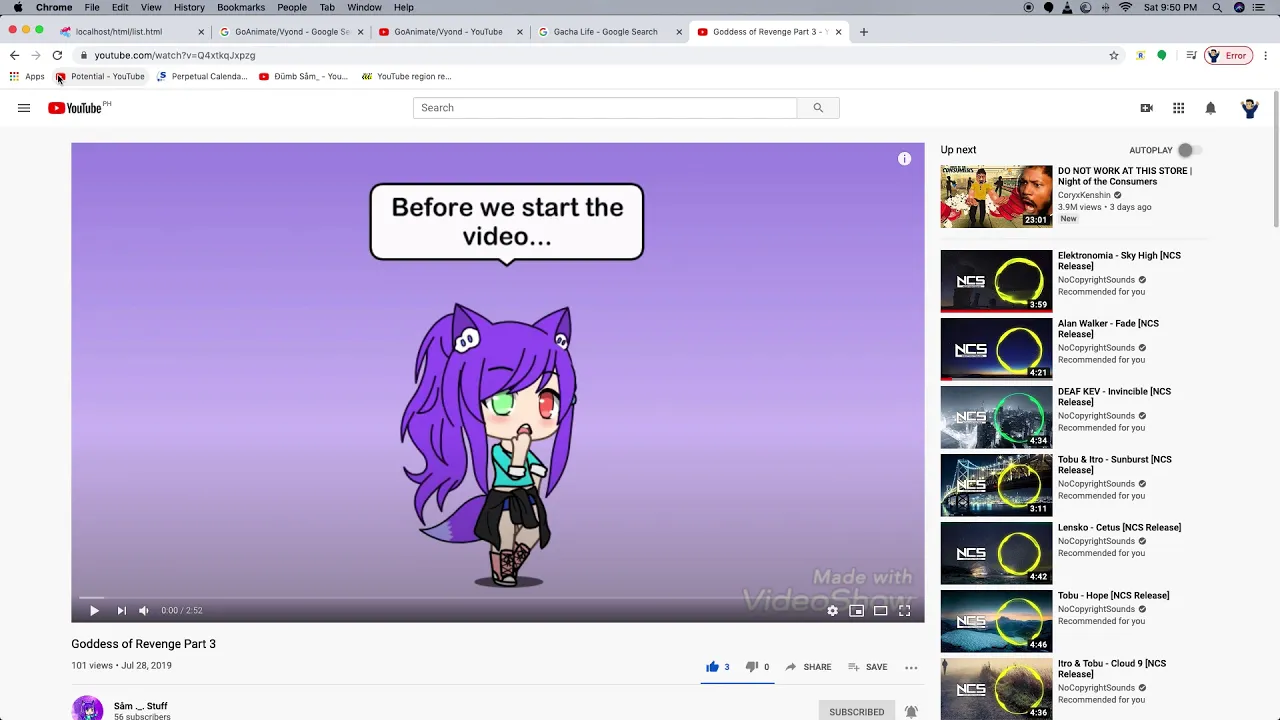1280x720 pixels.
Task: Skip to the next video
Action: (121, 610)
